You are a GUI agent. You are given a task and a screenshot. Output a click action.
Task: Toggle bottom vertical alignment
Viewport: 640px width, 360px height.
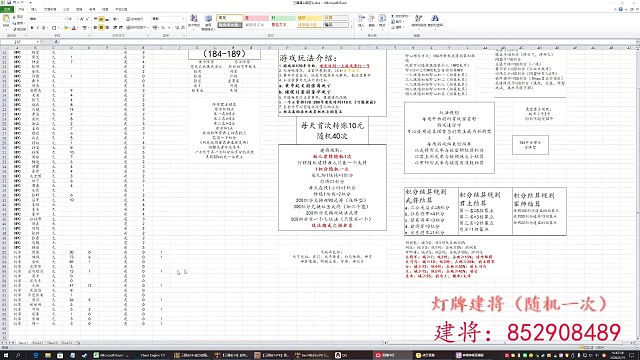[x=107, y=19]
